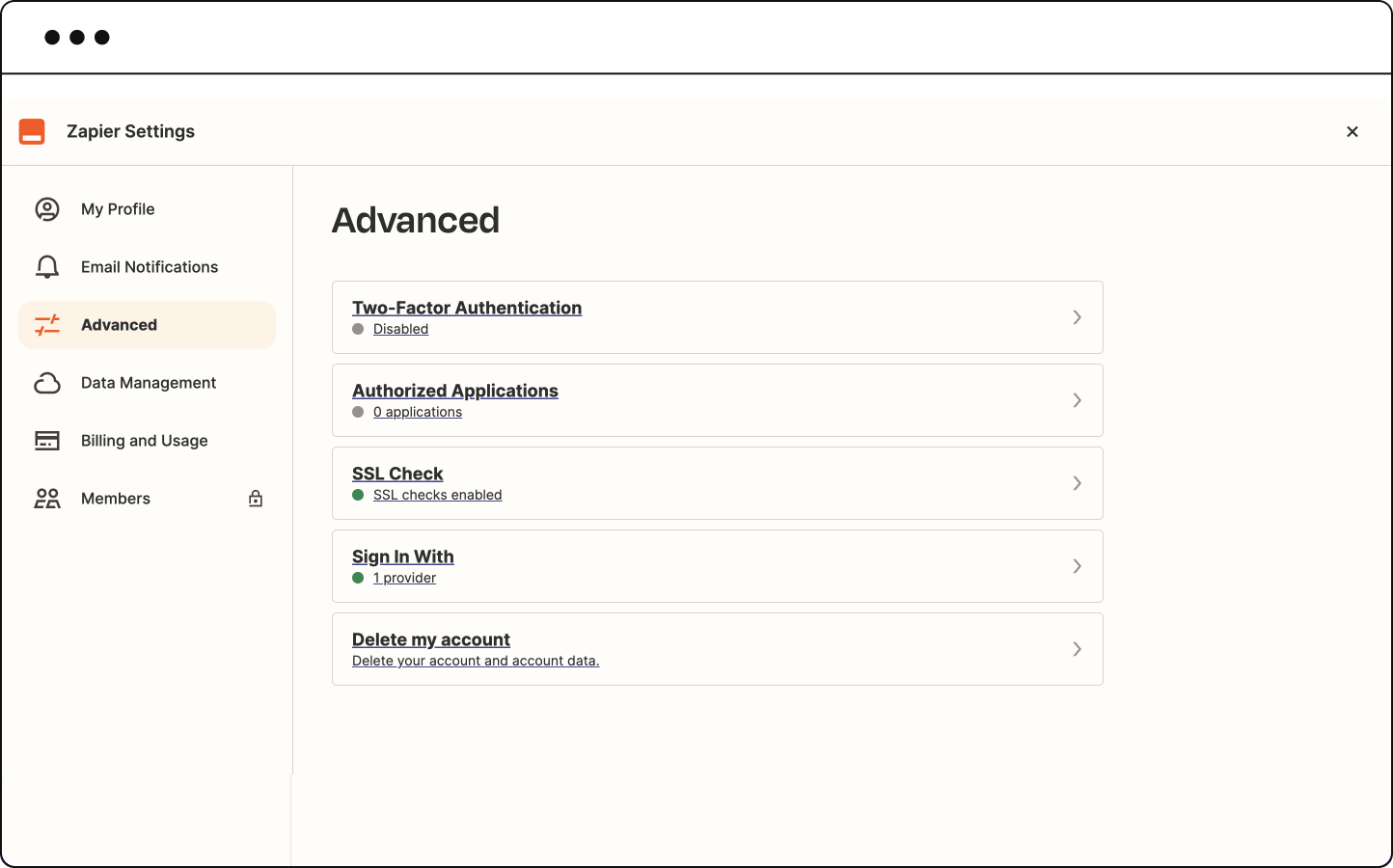
Task: Click the Data Management cloud icon
Action: (47, 383)
